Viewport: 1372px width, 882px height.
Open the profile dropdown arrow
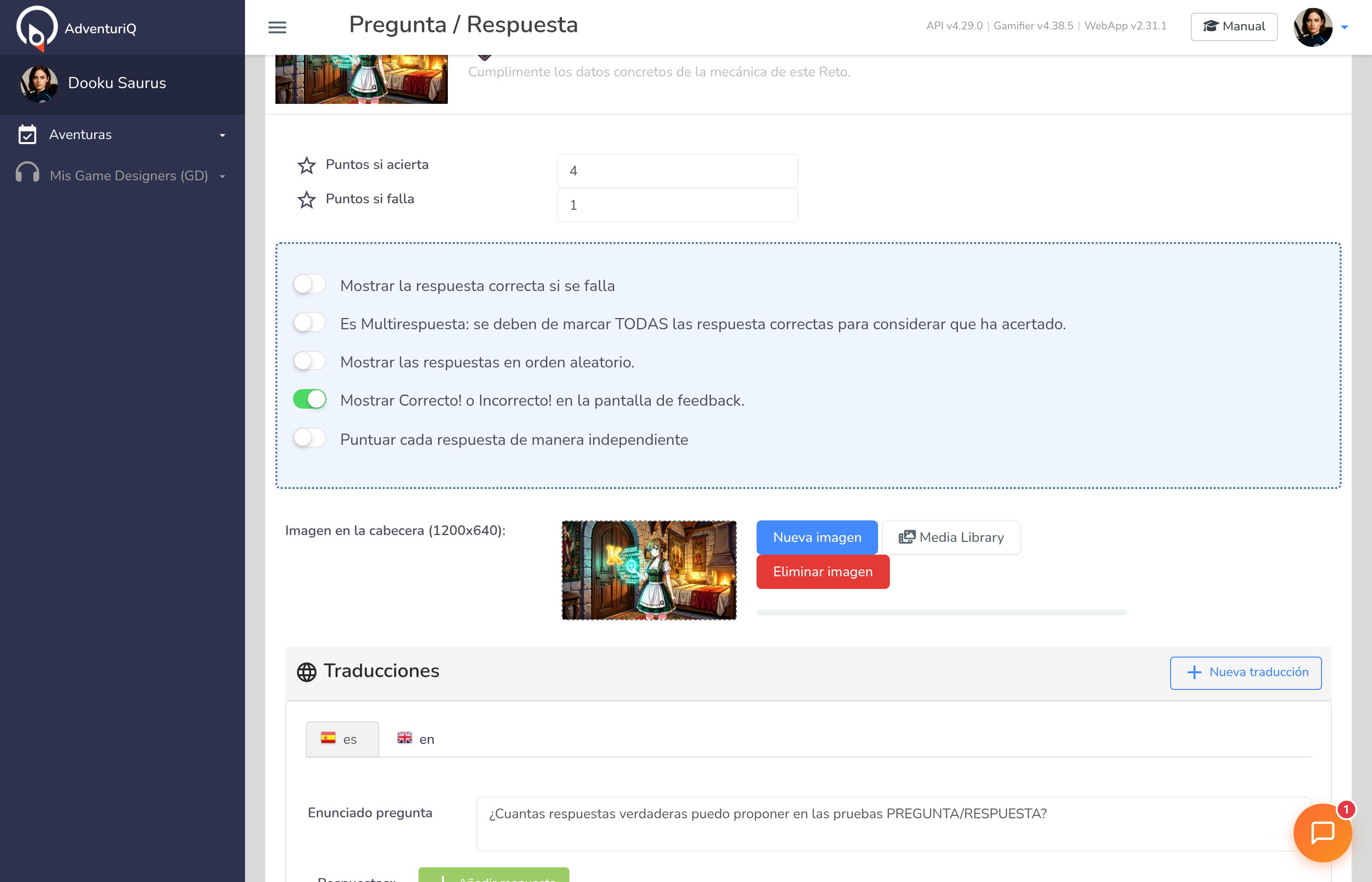tap(1345, 27)
